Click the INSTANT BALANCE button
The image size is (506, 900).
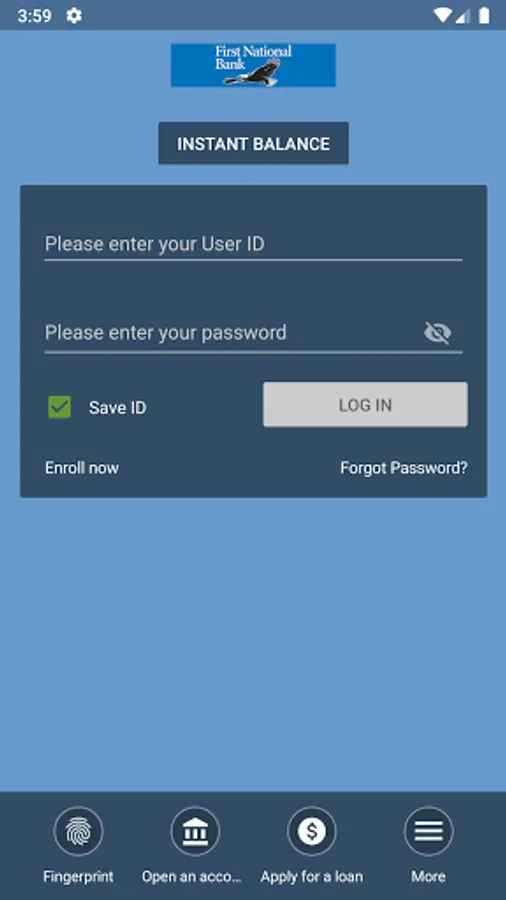[x=254, y=143]
